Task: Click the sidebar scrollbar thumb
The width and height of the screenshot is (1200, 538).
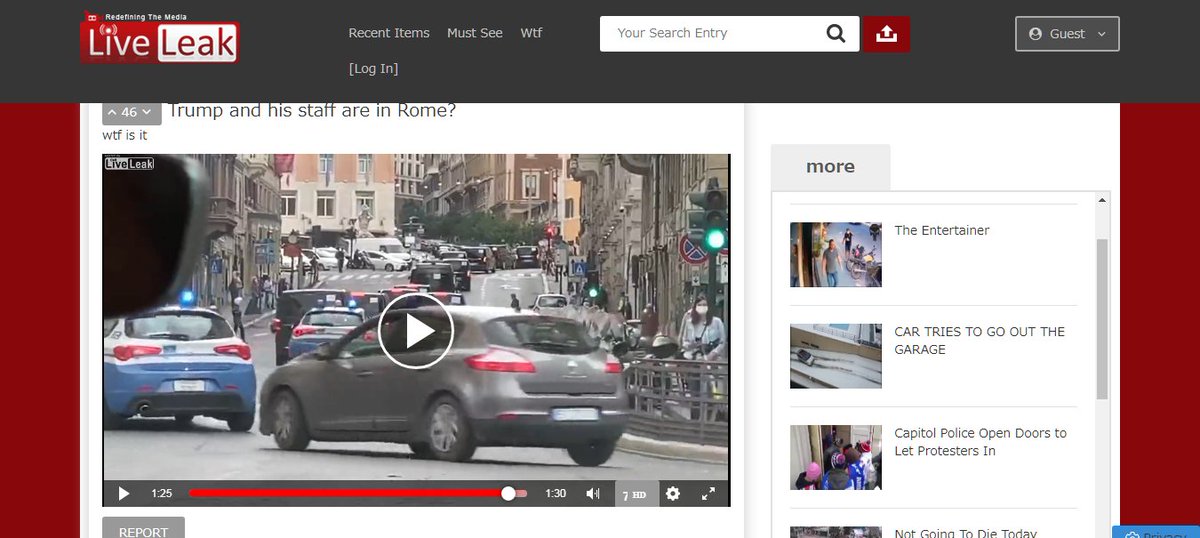Action: (1102, 319)
